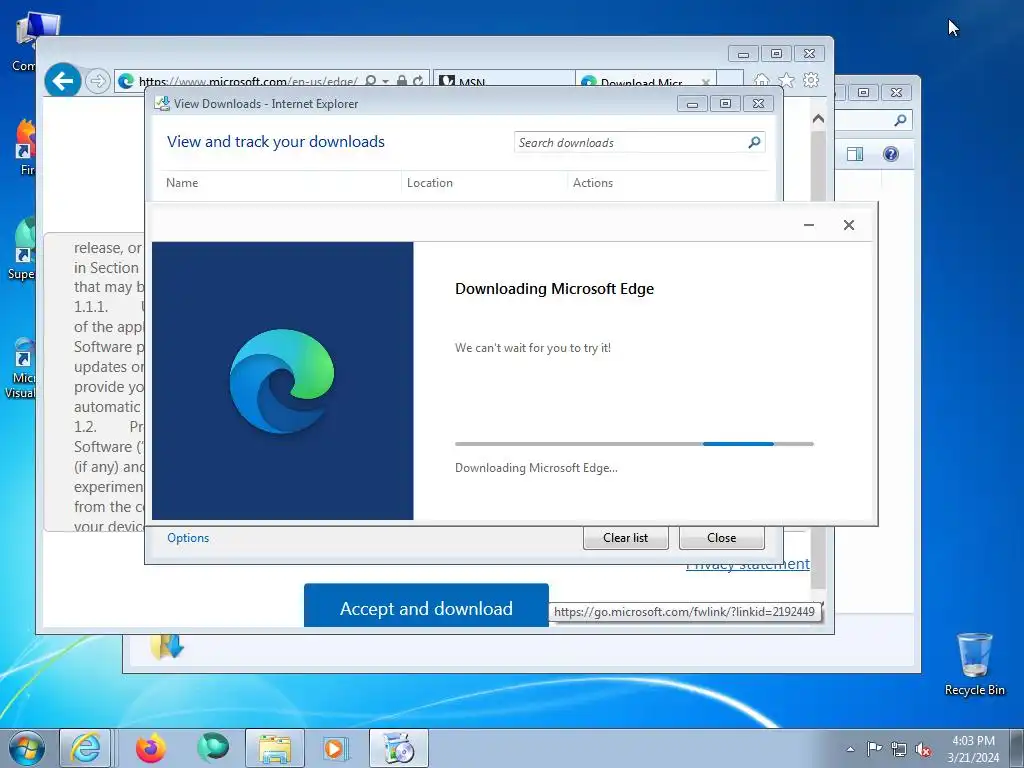Open IE tools gear icon
This screenshot has width=1024, height=768.
811,80
